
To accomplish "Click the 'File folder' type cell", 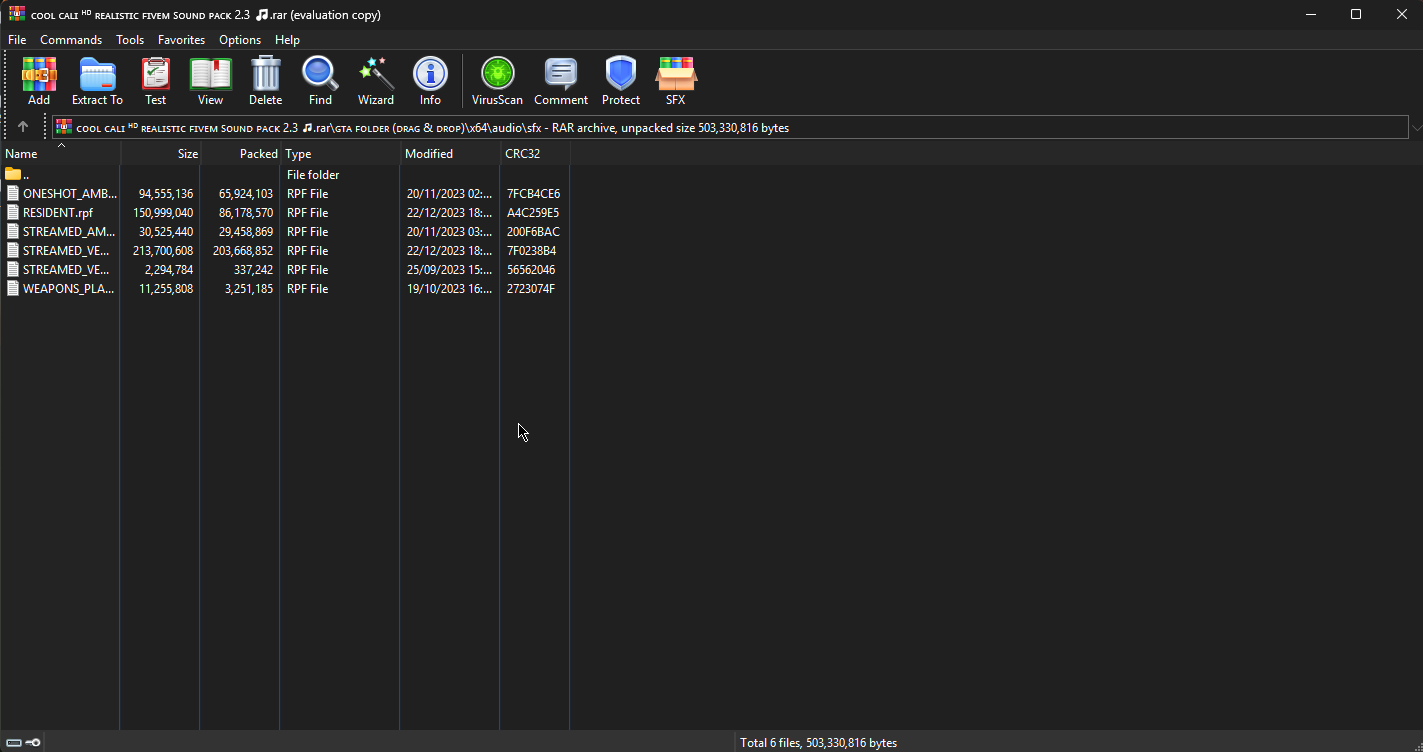I will point(313,175).
